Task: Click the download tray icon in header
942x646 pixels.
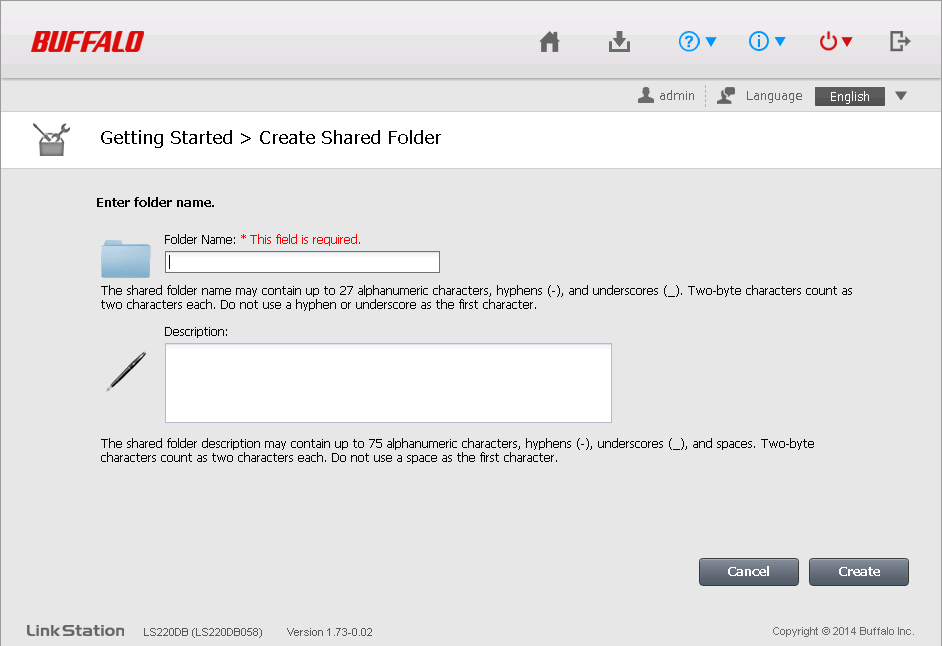Action: pyautogui.click(x=619, y=42)
